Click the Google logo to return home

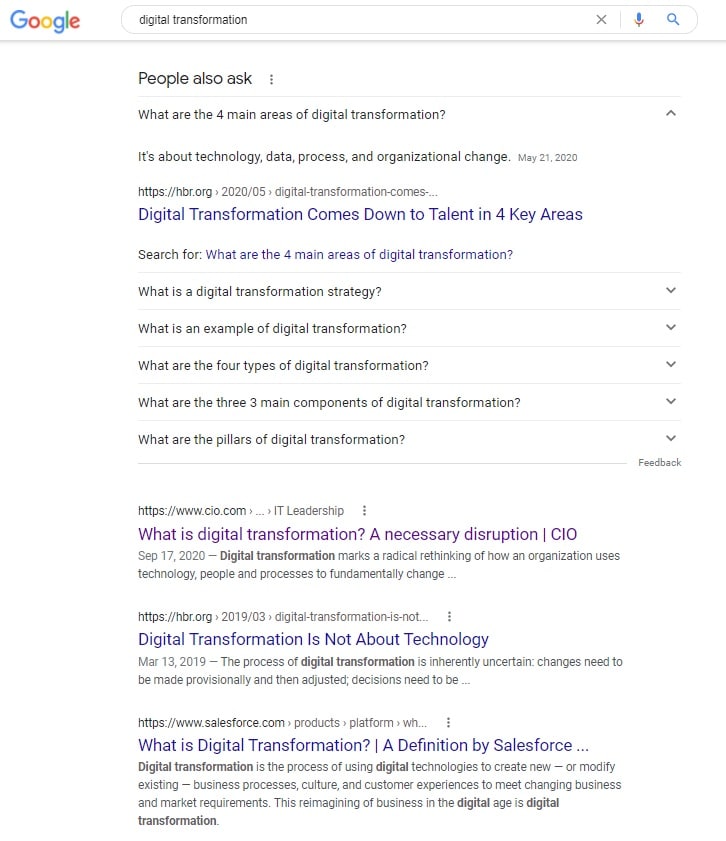pos(44,21)
